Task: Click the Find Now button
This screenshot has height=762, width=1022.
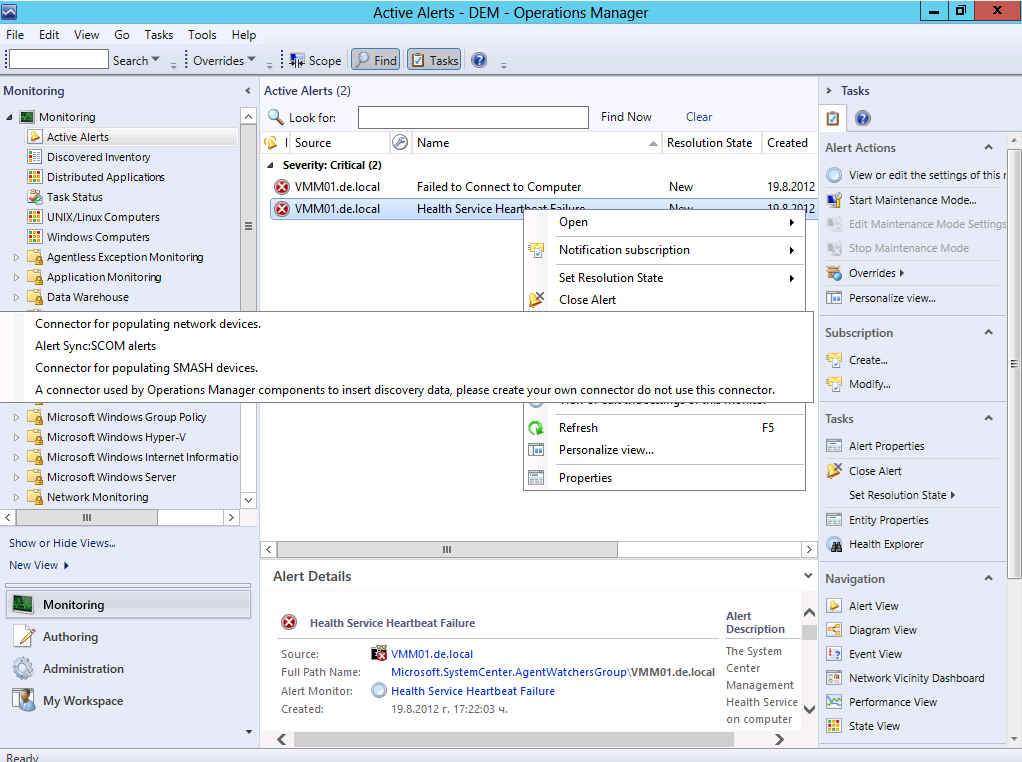Action: coord(626,117)
